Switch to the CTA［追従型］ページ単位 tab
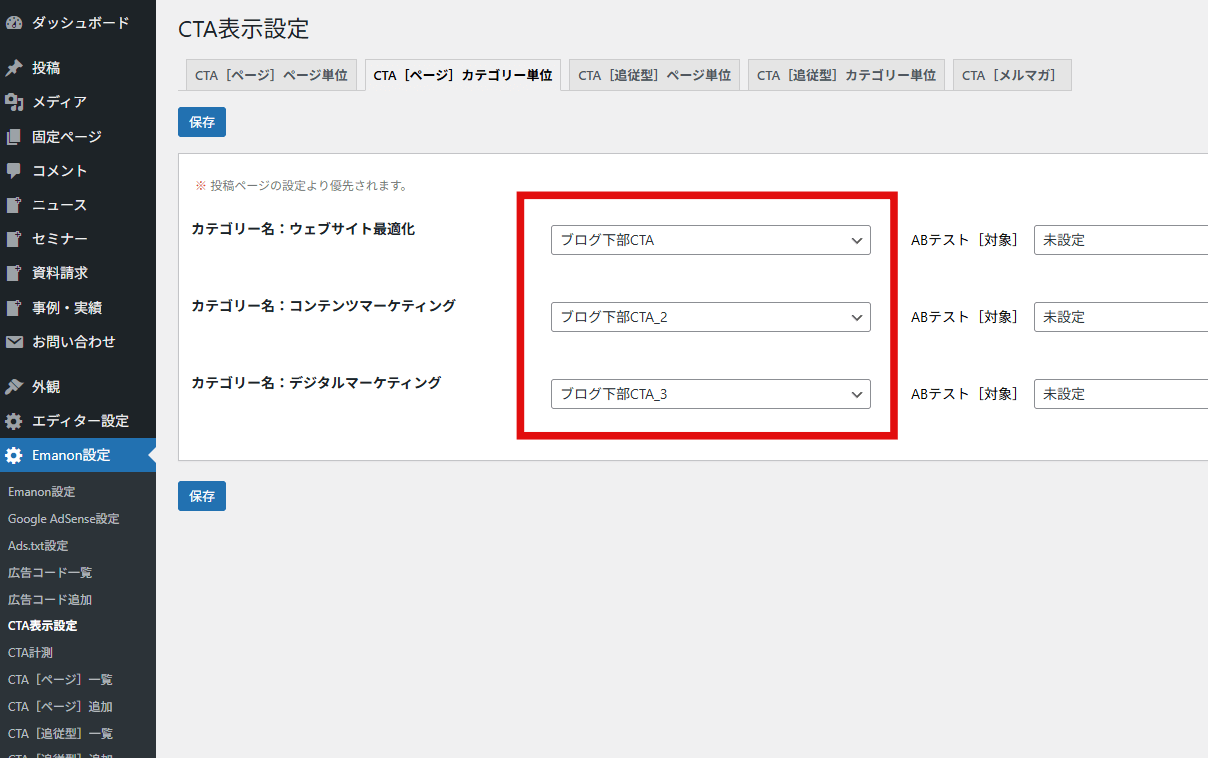Image resolution: width=1208 pixels, height=758 pixels. click(x=653, y=74)
